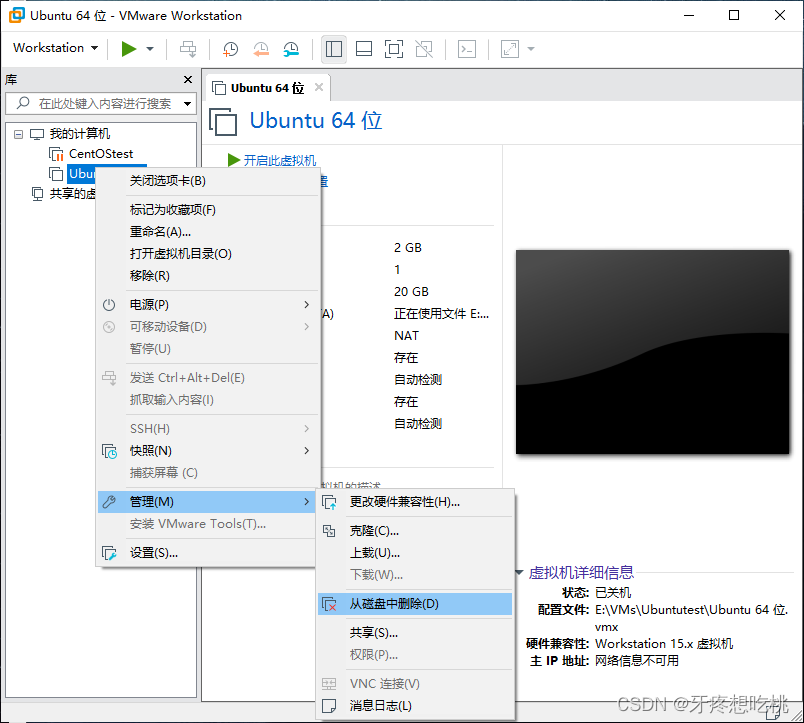Viewport: 804px width, 723px height.
Task: Toggle the Library panel view icon
Action: point(333,48)
